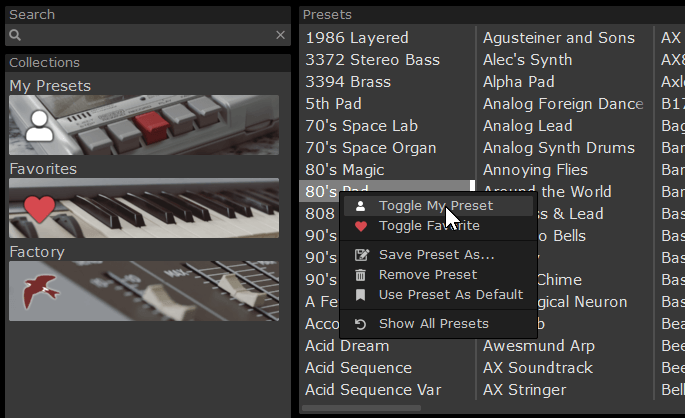Select the Awesmund Arp preset
Screen dimensions: 685x418
(539, 346)
